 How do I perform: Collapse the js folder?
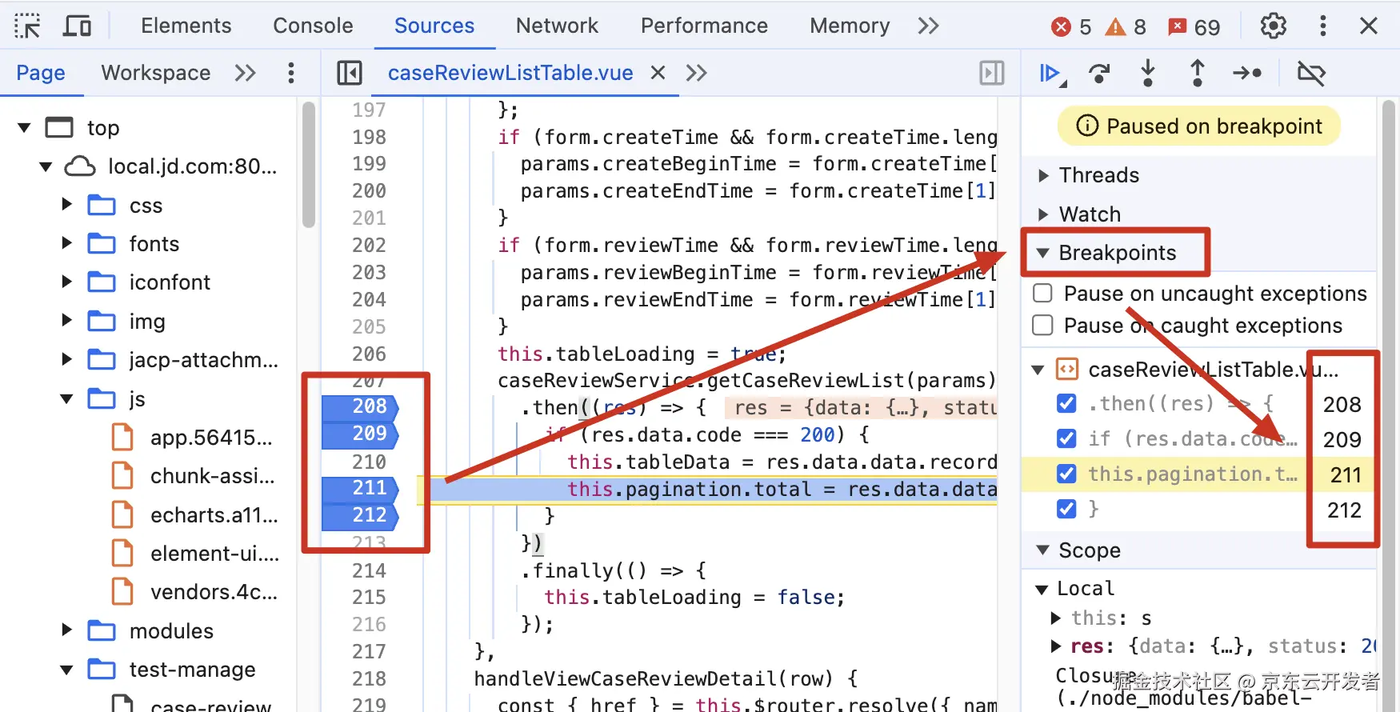point(67,399)
